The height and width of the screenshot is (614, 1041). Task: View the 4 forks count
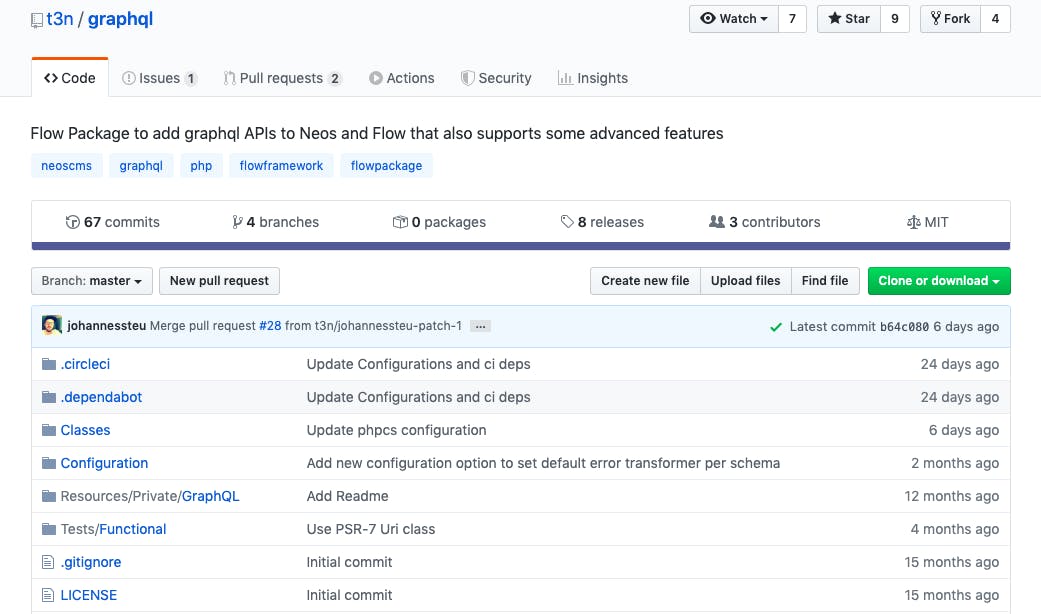995,19
